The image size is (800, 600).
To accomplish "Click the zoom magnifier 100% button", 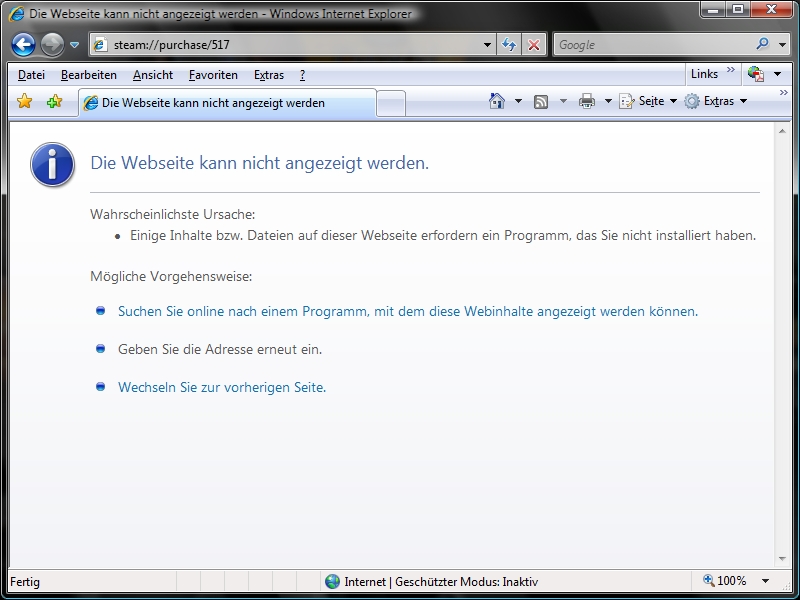I will click(x=724, y=581).
